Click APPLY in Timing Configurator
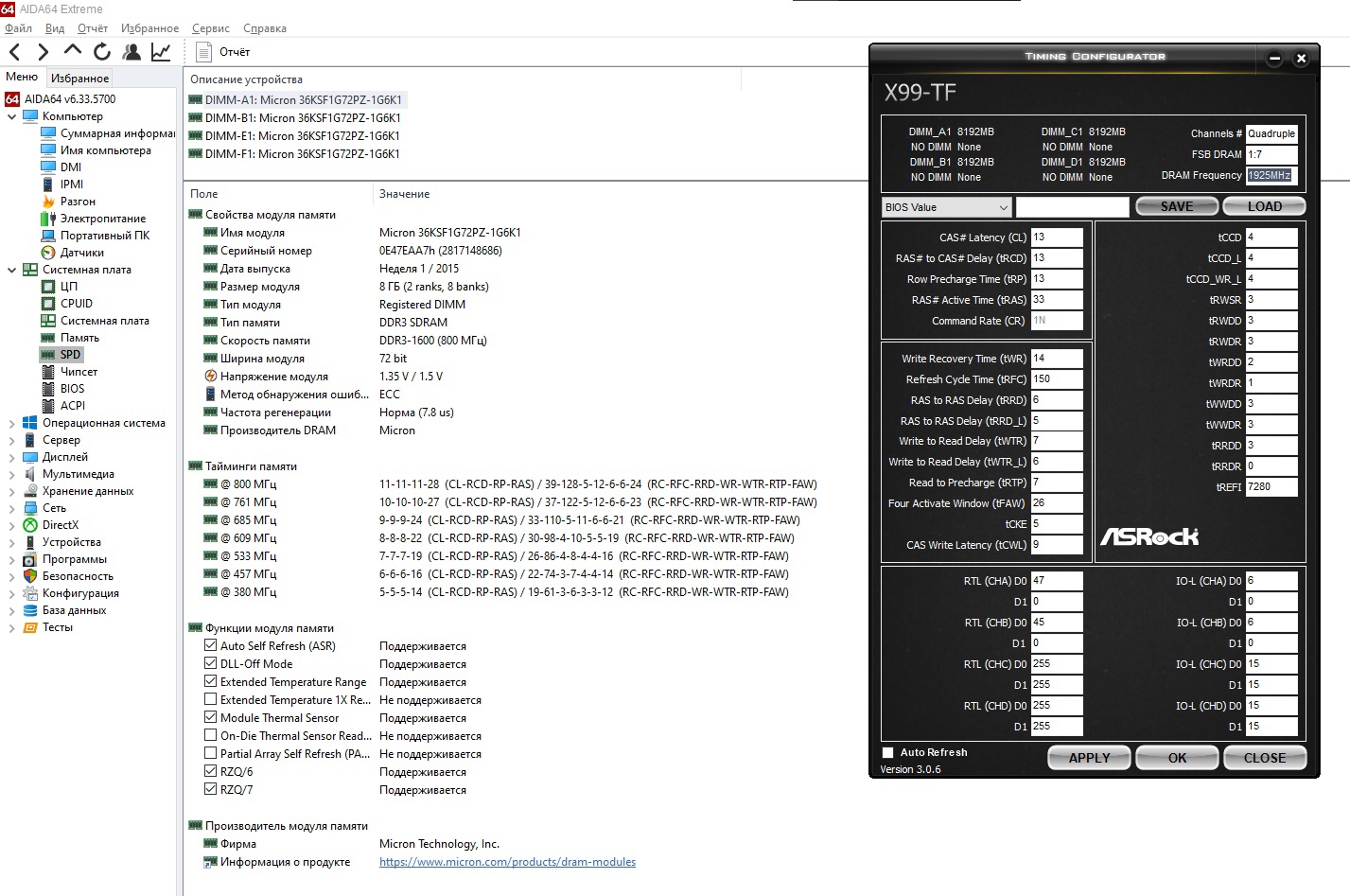This screenshot has height=896, width=1350. coord(1090,758)
